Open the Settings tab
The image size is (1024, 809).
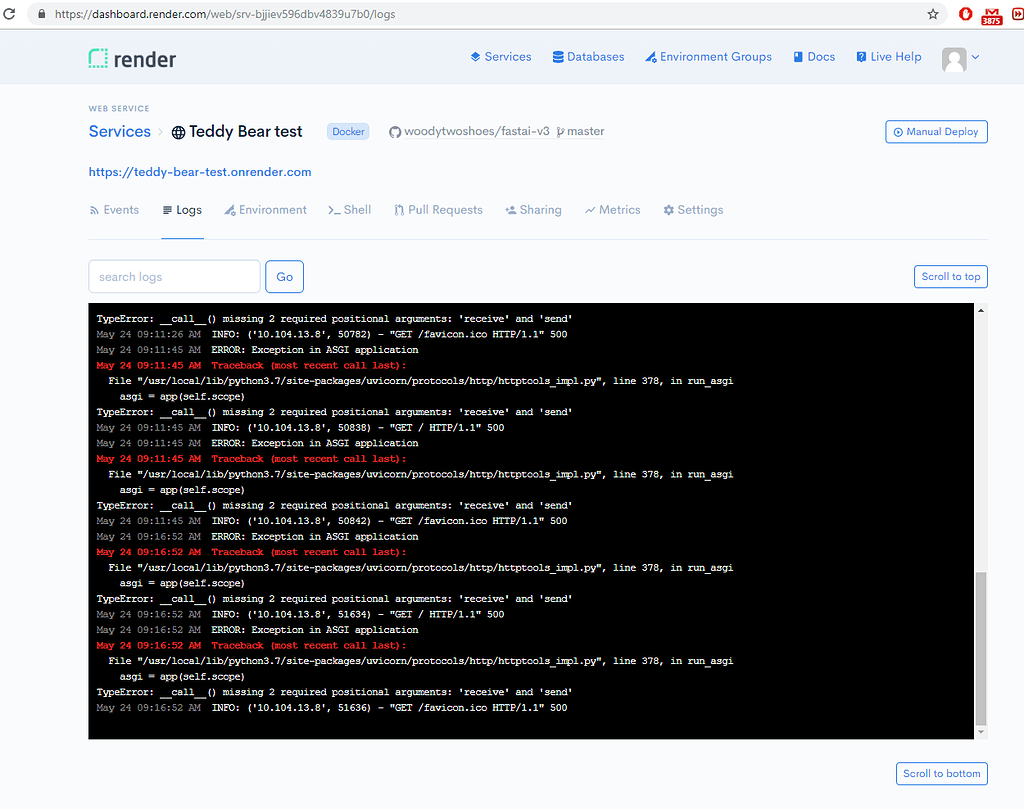(693, 210)
